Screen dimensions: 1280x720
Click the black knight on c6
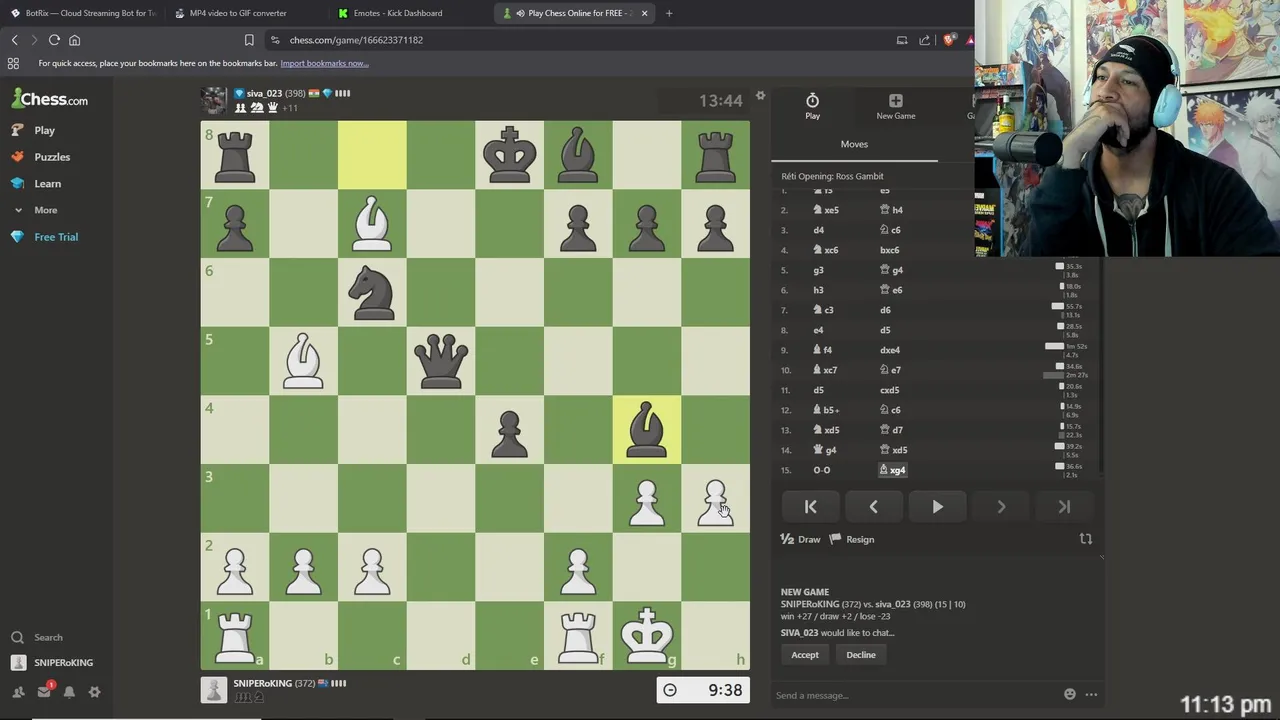(x=372, y=293)
